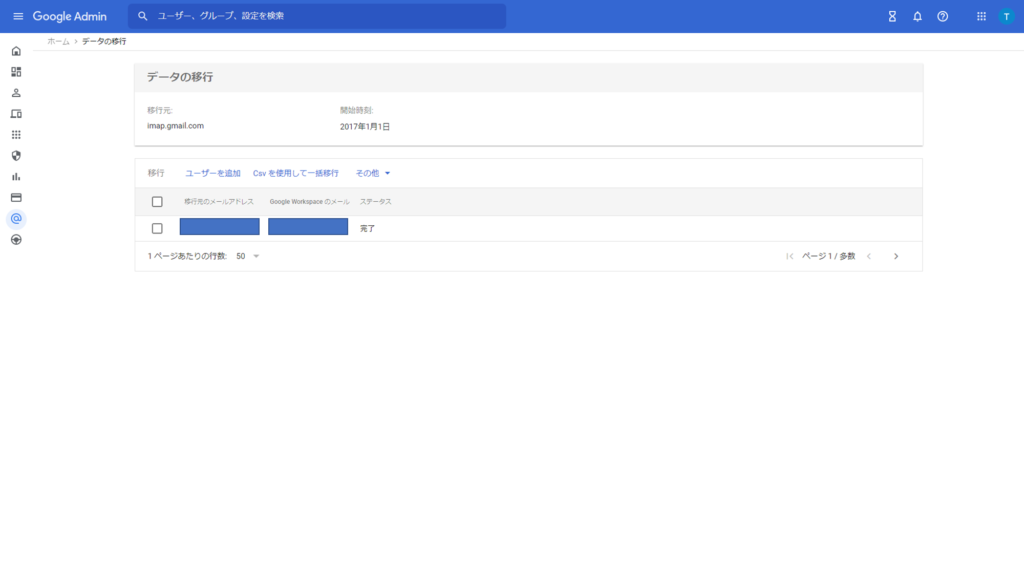Viewport: 1024px width, 576px height.
Task: Toggle the select-all header checkbox
Action: [157, 202]
